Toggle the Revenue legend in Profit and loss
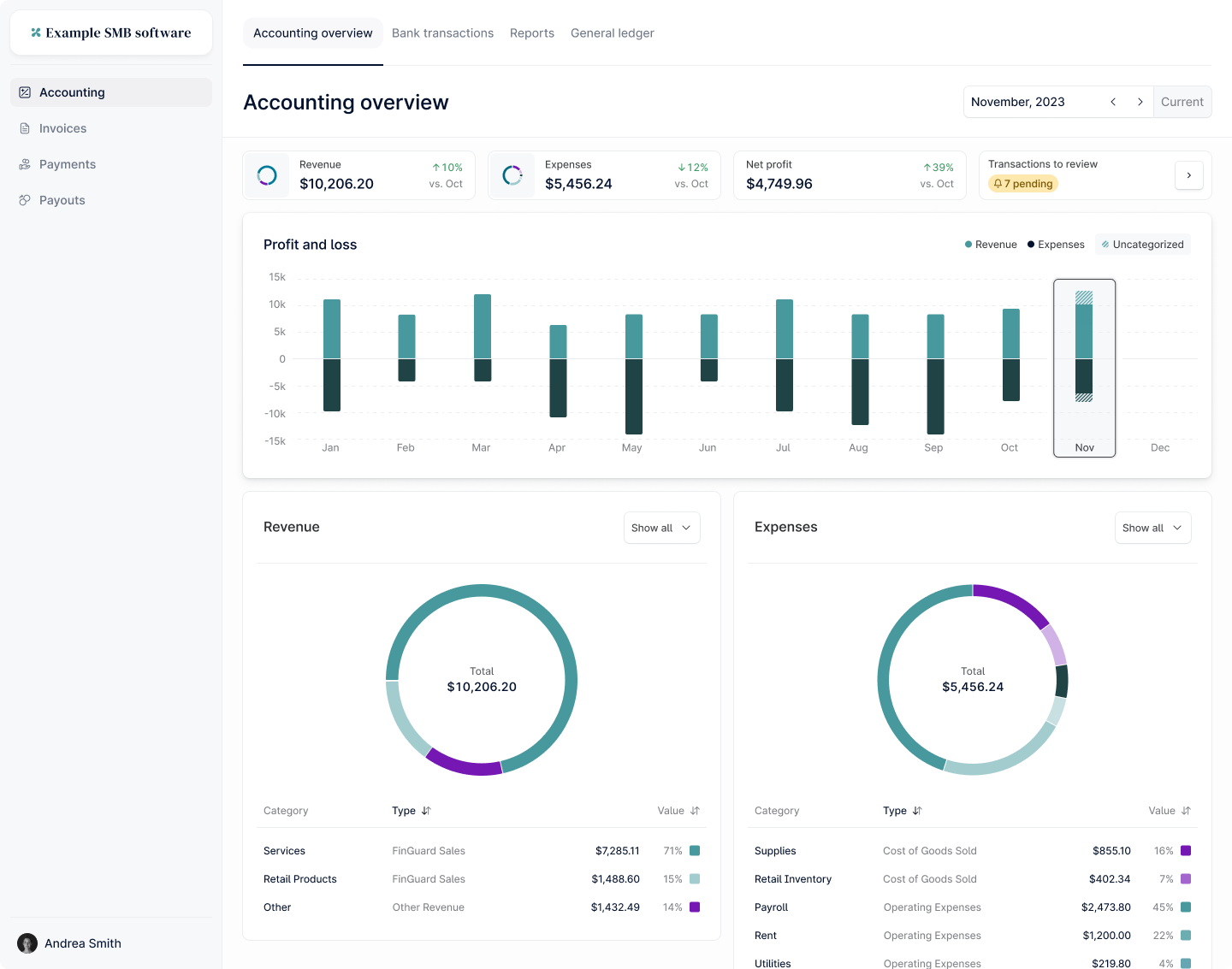This screenshot has height=969, width=1232. (990, 244)
